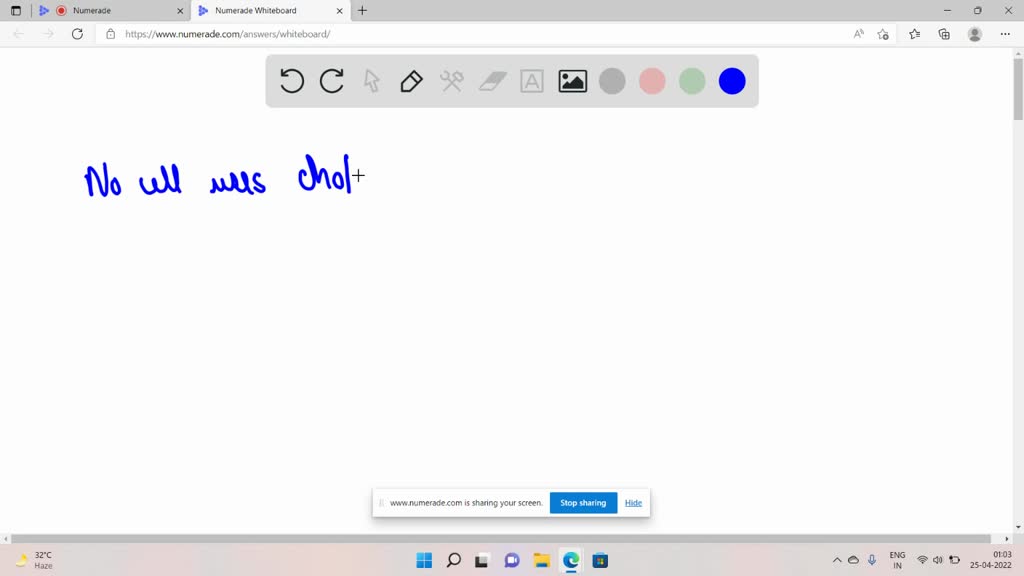The image size is (1024, 576).
Task: Refresh the whiteboard page
Action: pyautogui.click(x=77, y=34)
